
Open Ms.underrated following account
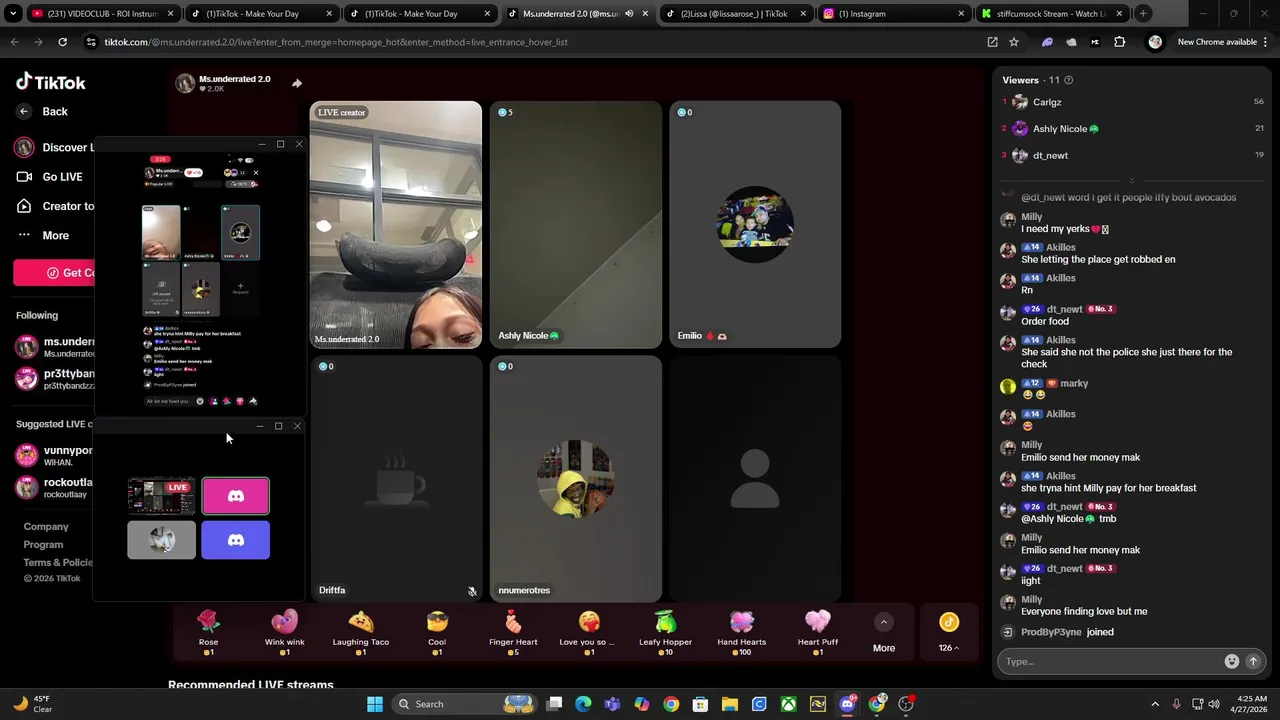54,347
